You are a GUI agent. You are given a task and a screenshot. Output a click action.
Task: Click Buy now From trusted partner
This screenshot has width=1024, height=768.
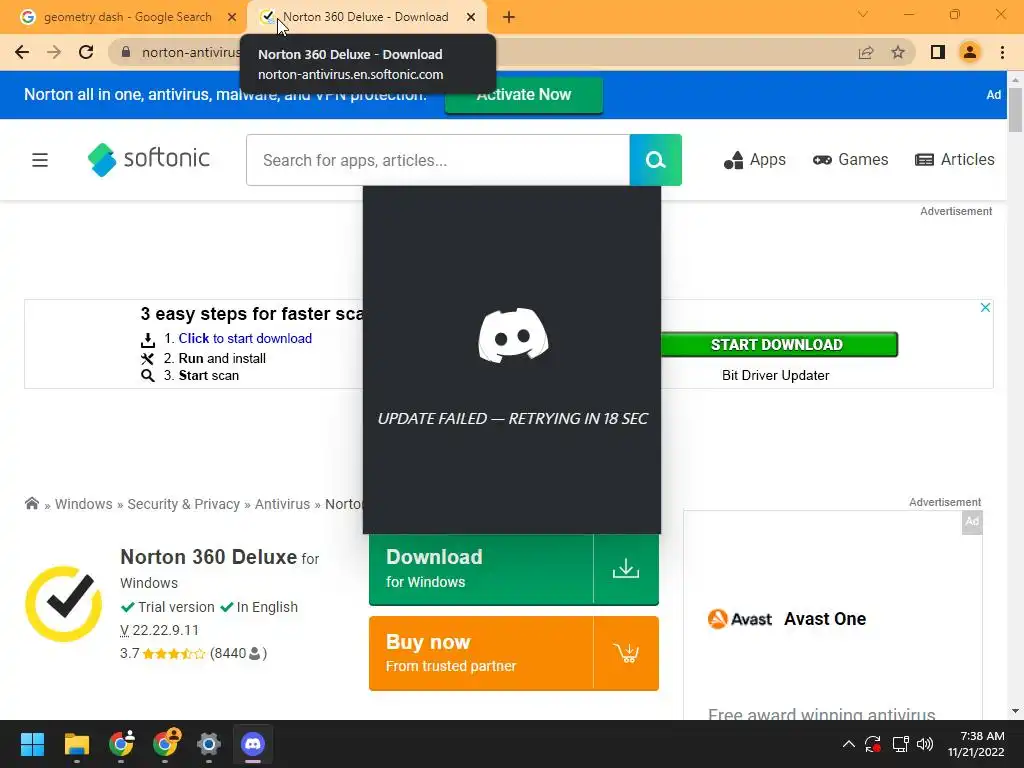tap(514, 653)
